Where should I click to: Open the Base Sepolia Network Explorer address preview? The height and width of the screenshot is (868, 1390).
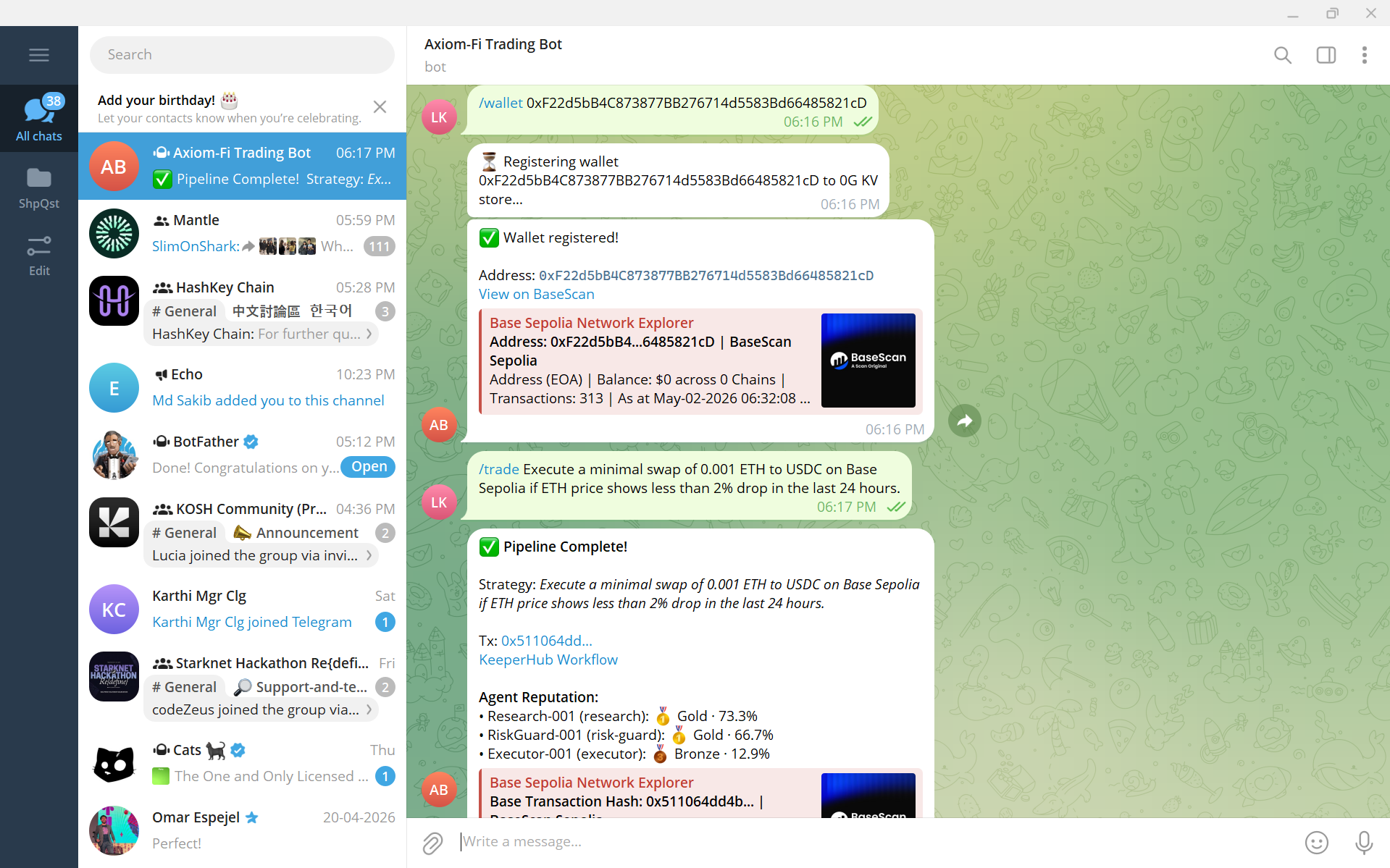pos(592,323)
